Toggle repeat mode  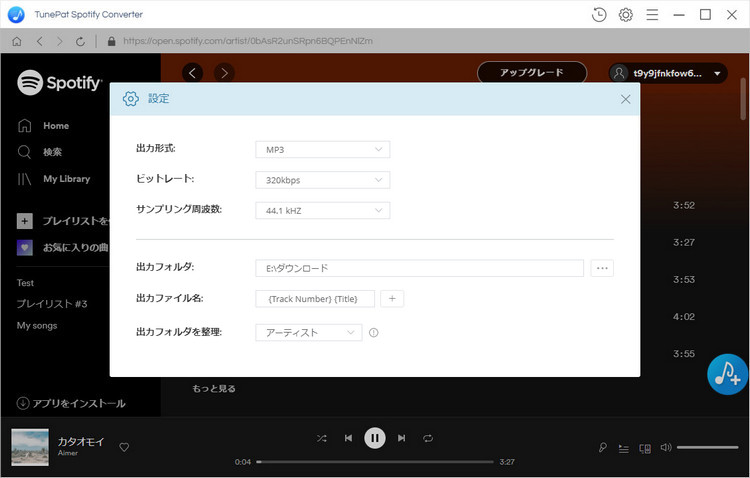[428, 438]
